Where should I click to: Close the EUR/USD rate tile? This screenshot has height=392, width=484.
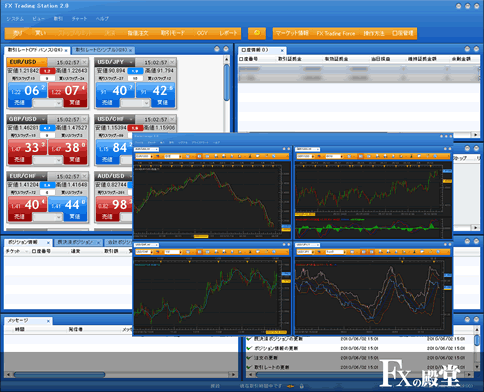click(85, 62)
